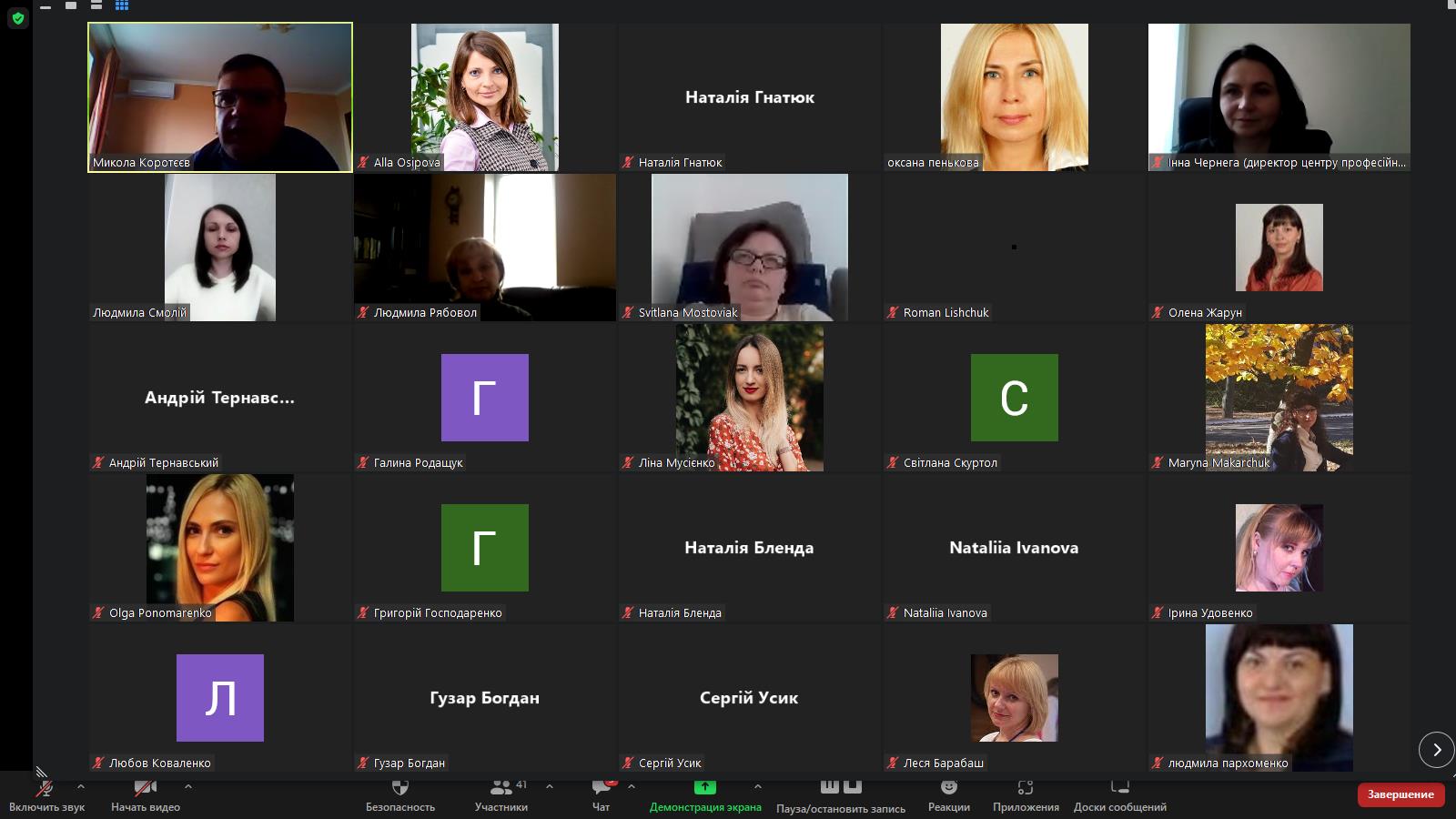Screen dimensions: 1456x819
Task: Open the Безопасность shield icon
Action: pyautogui.click(x=400, y=787)
